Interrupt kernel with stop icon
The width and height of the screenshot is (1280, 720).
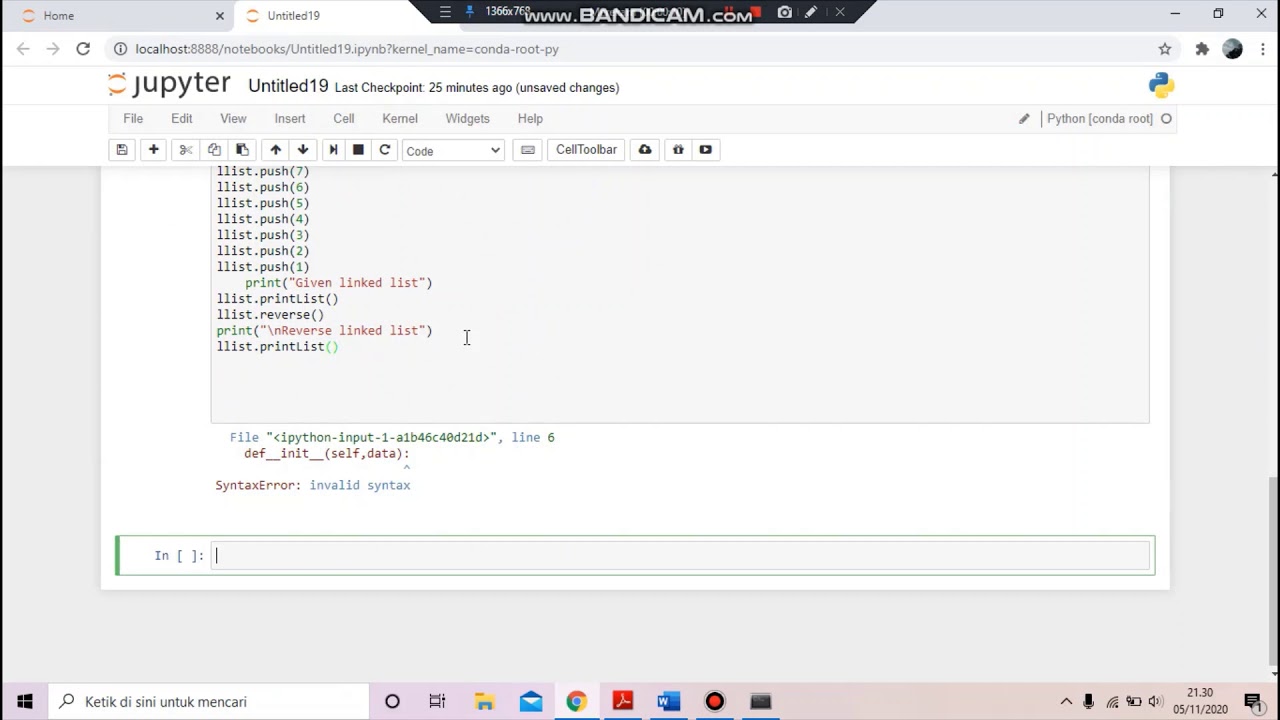click(358, 150)
